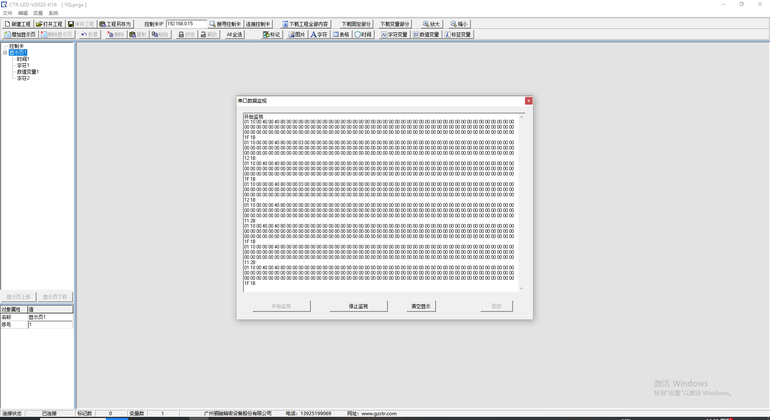This screenshot has width=770, height=420.
Task: Insert a 图片 picture element
Action: (x=297, y=34)
